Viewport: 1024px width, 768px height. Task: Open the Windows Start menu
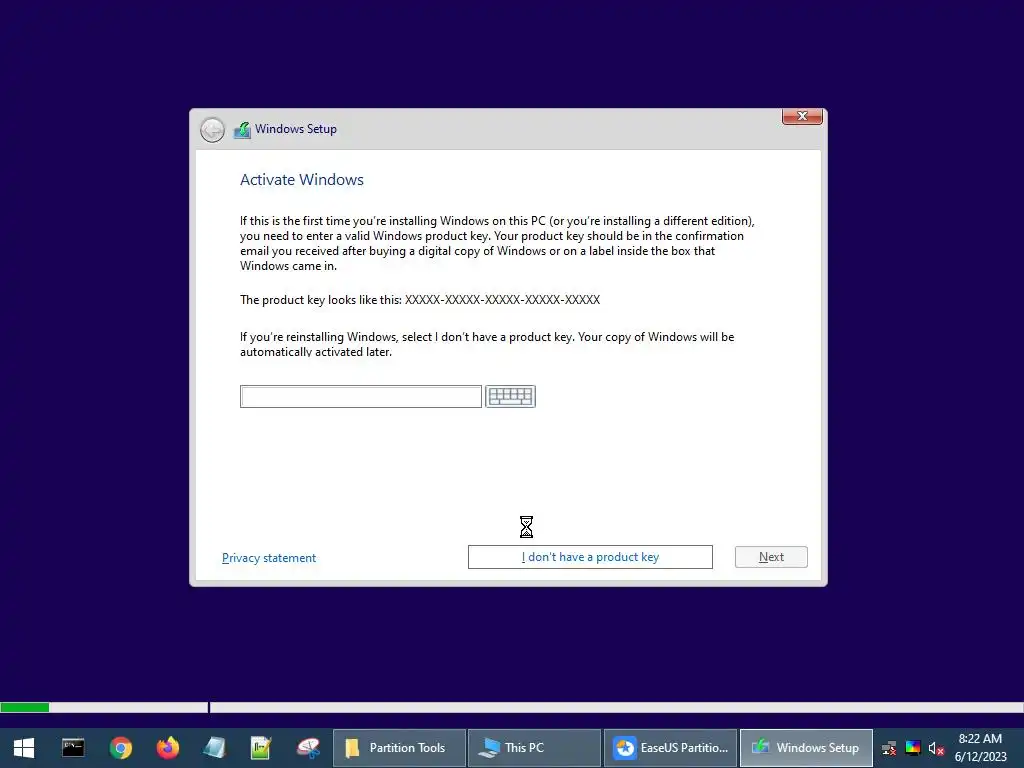pyautogui.click(x=24, y=748)
